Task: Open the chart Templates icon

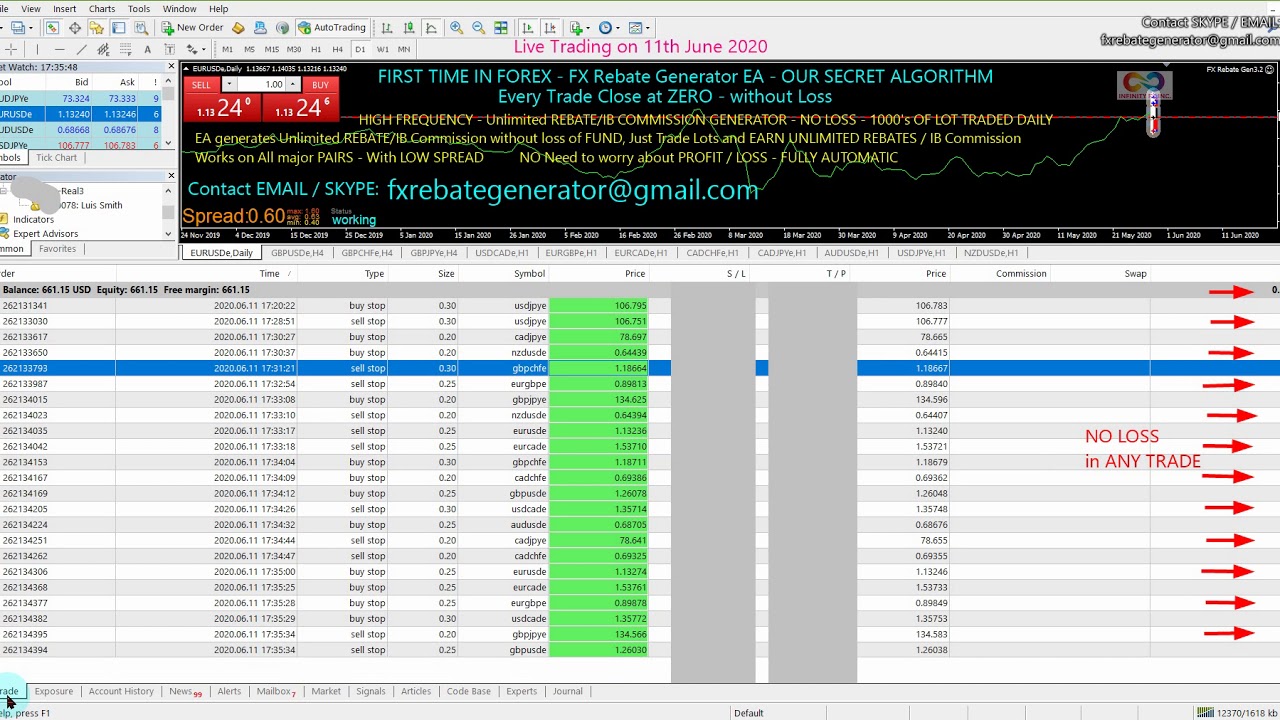Action: point(635,27)
